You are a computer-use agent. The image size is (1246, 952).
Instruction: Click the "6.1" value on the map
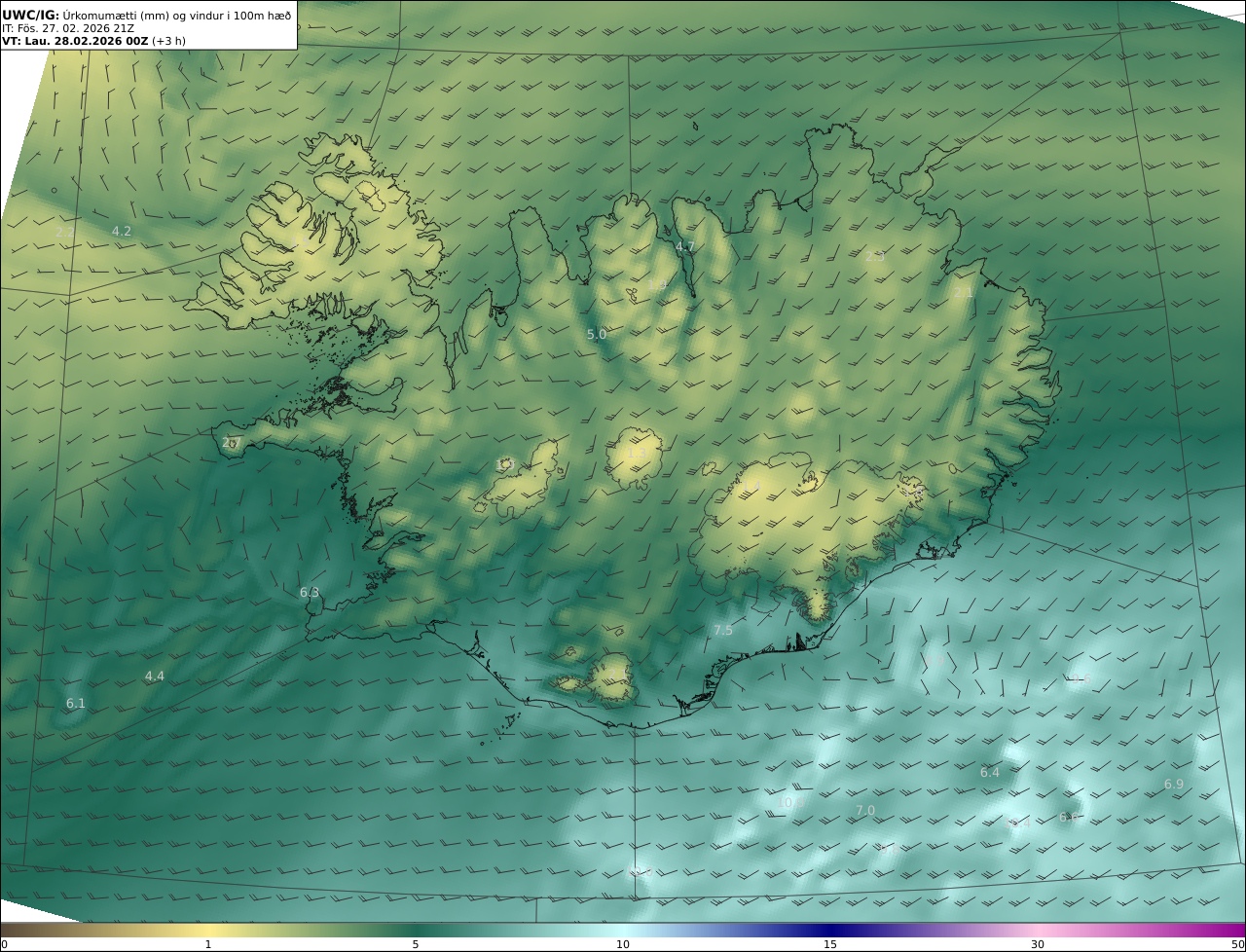click(76, 703)
